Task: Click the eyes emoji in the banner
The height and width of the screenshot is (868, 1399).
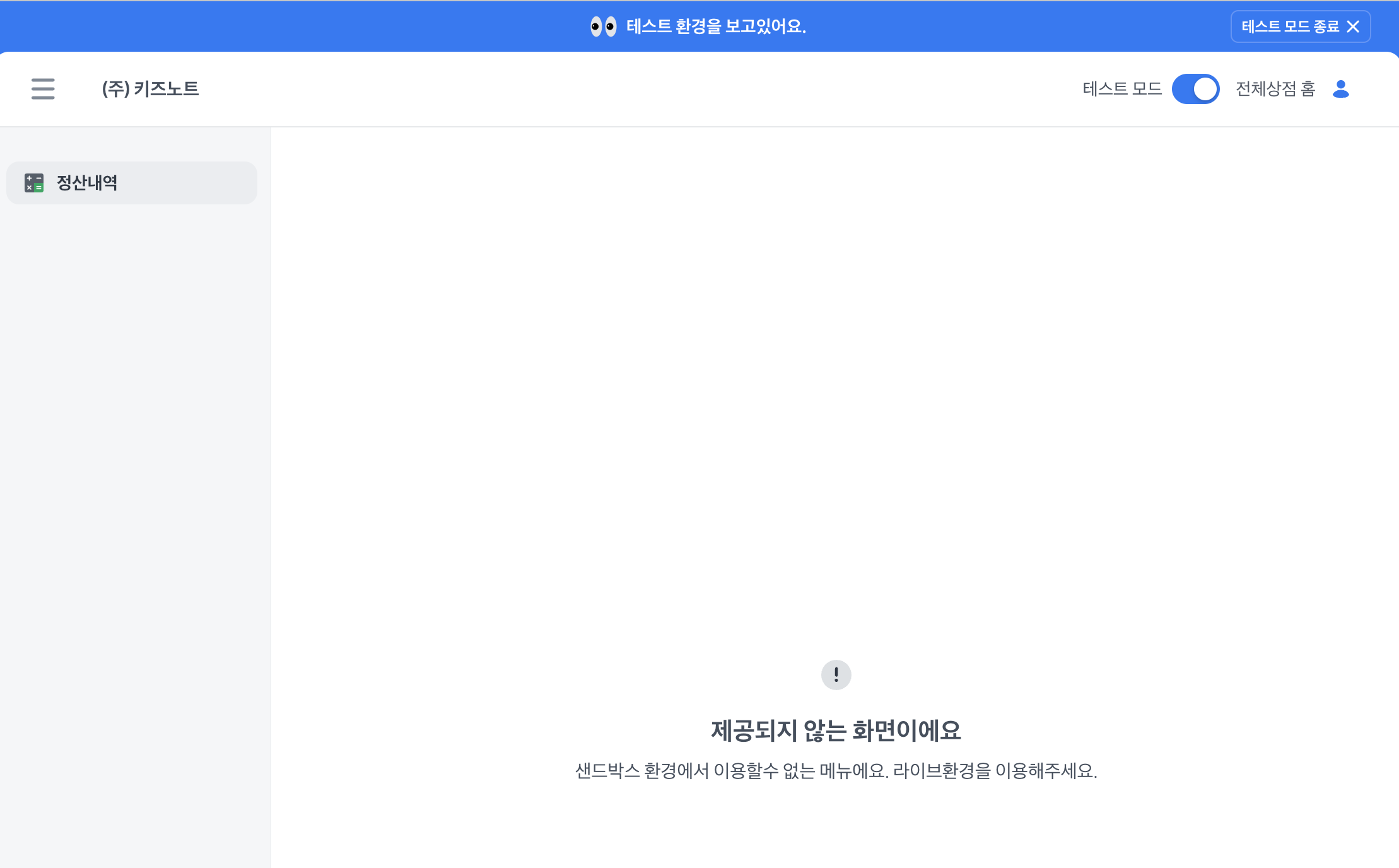Action: tap(603, 26)
